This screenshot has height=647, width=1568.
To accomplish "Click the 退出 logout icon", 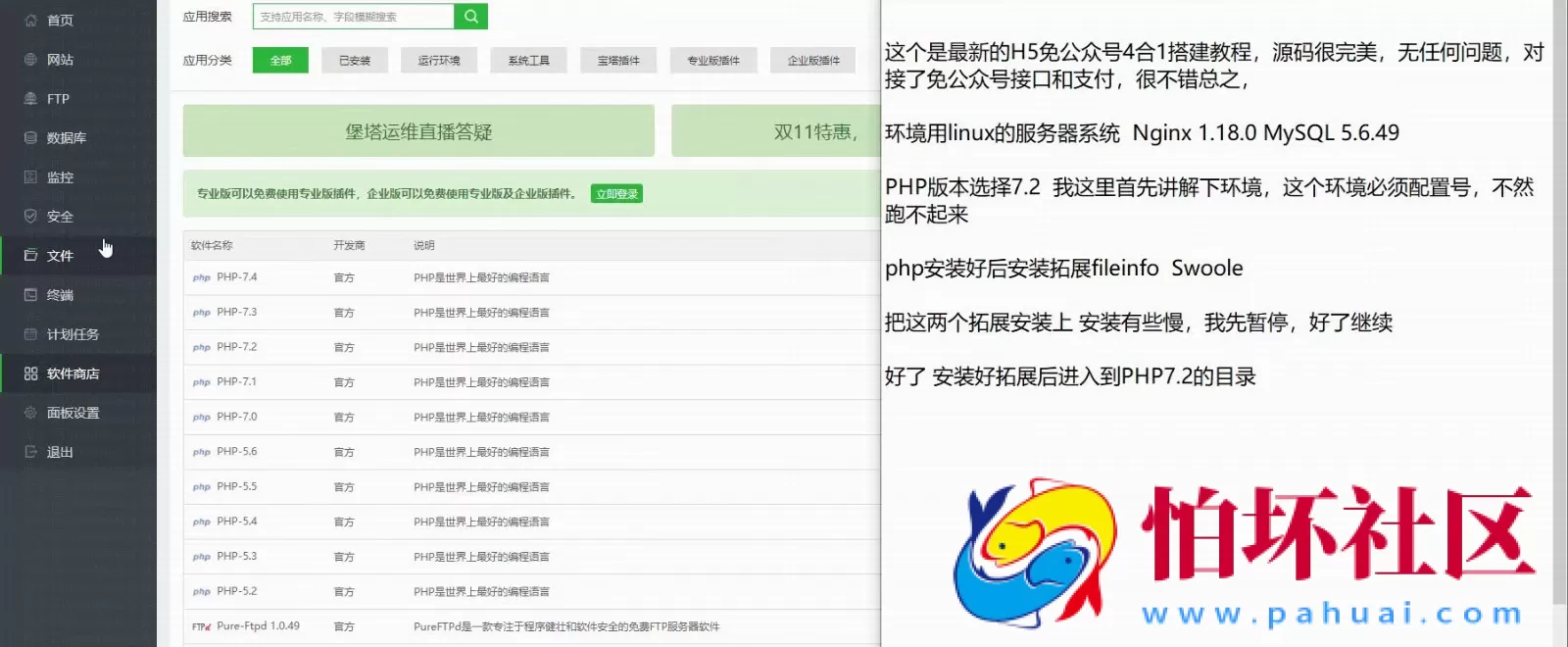I will pyautogui.click(x=30, y=452).
